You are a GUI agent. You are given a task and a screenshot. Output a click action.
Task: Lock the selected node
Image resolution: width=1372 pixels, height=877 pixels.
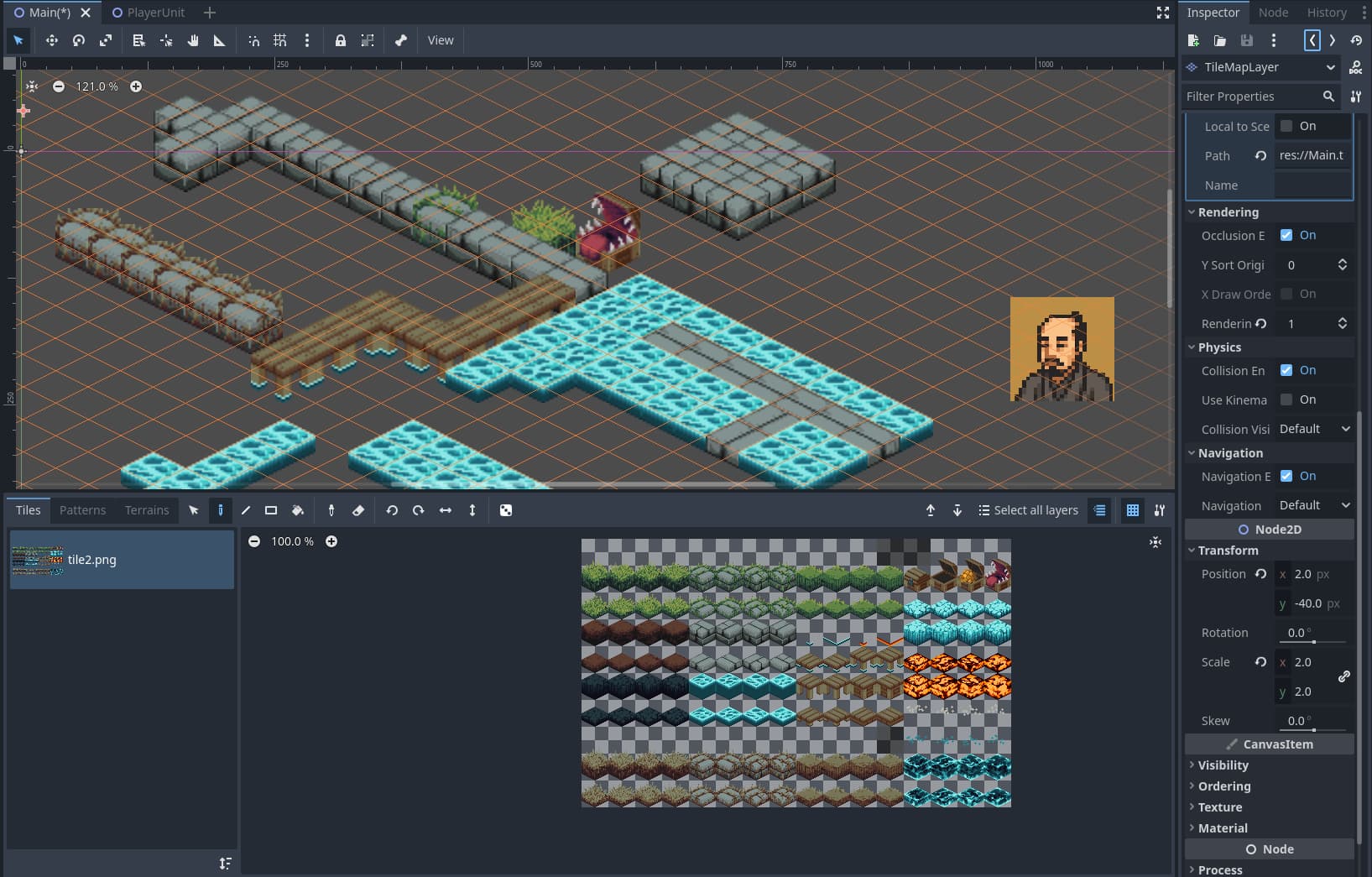(341, 40)
